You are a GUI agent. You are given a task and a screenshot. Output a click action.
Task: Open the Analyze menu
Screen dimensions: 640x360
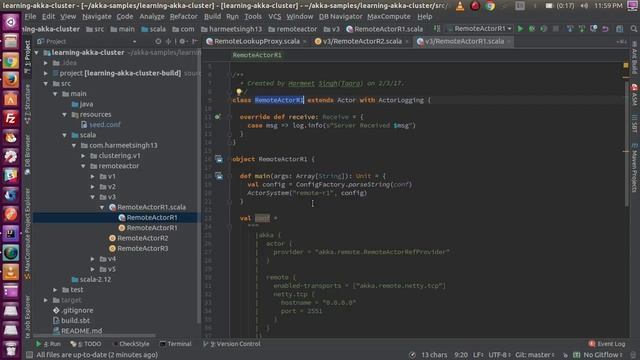pos(152,16)
